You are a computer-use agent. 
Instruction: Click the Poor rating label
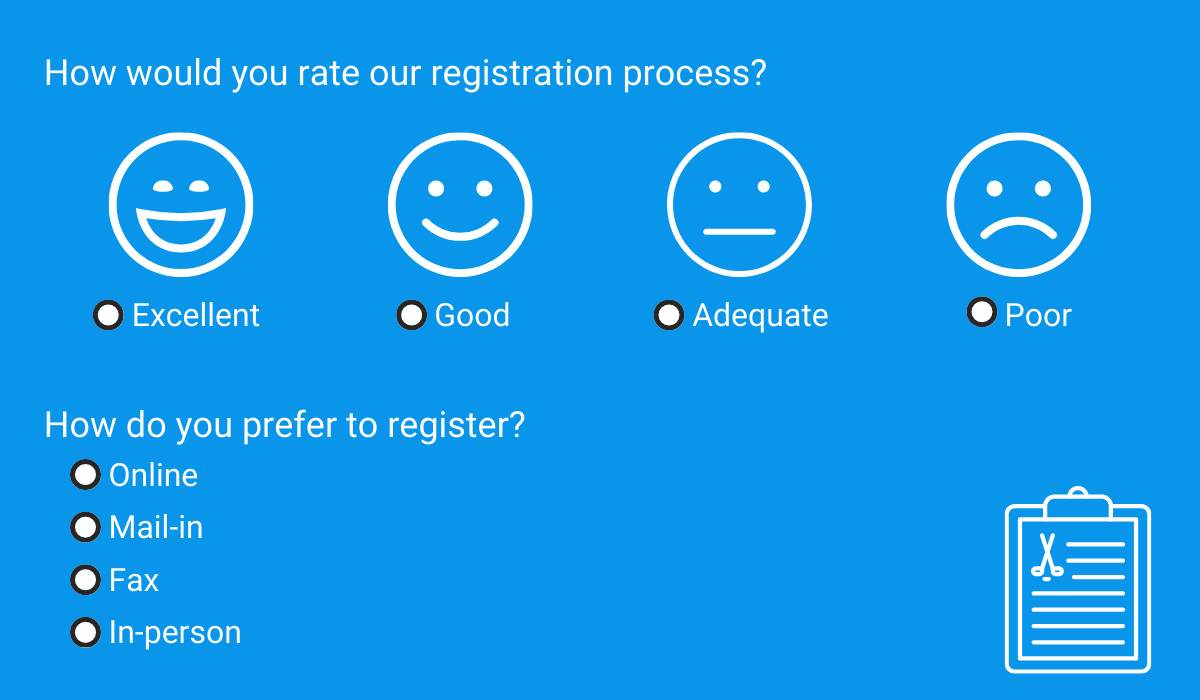tap(1038, 315)
